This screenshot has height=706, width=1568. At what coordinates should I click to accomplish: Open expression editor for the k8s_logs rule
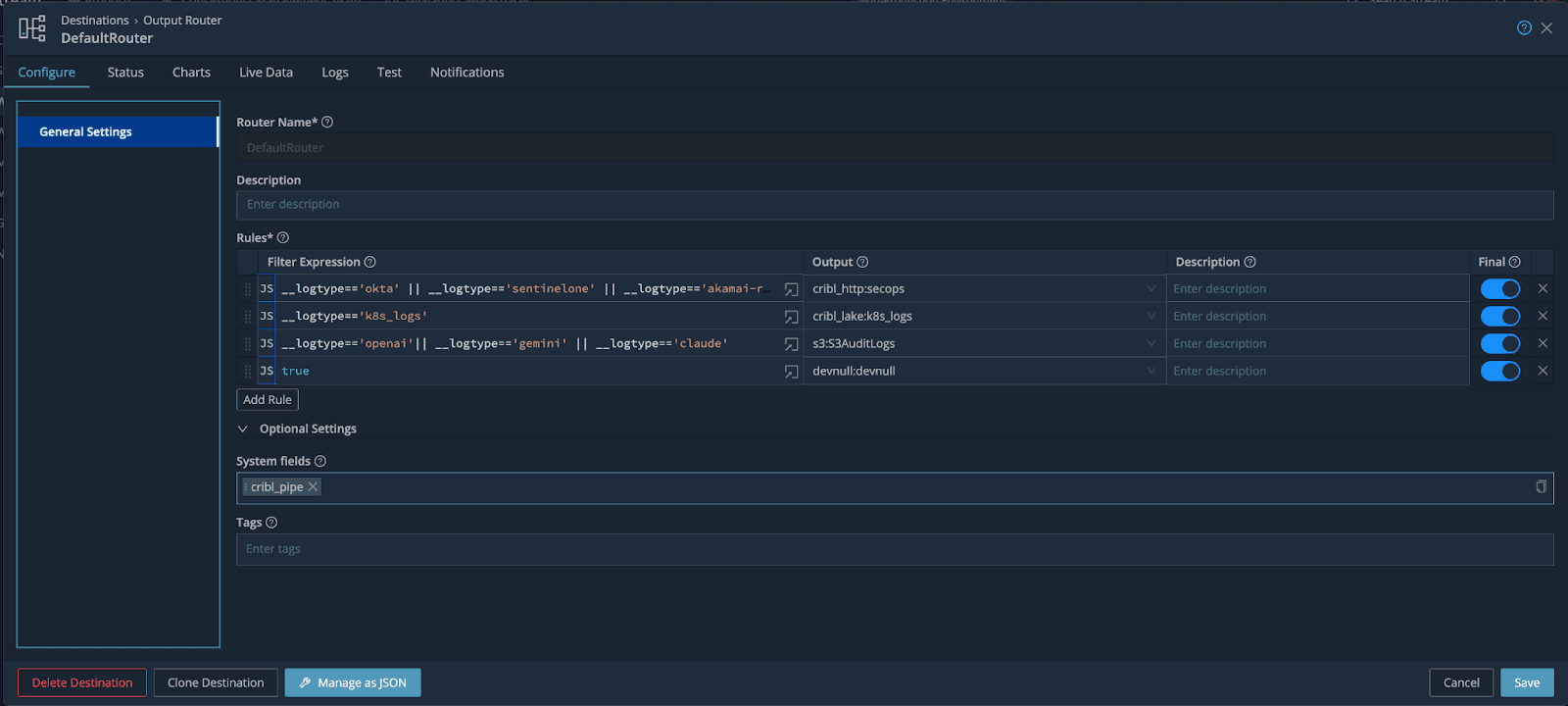791,317
